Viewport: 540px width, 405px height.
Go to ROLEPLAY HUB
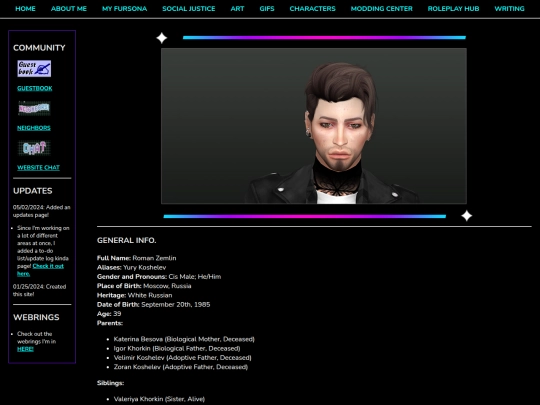(453, 9)
